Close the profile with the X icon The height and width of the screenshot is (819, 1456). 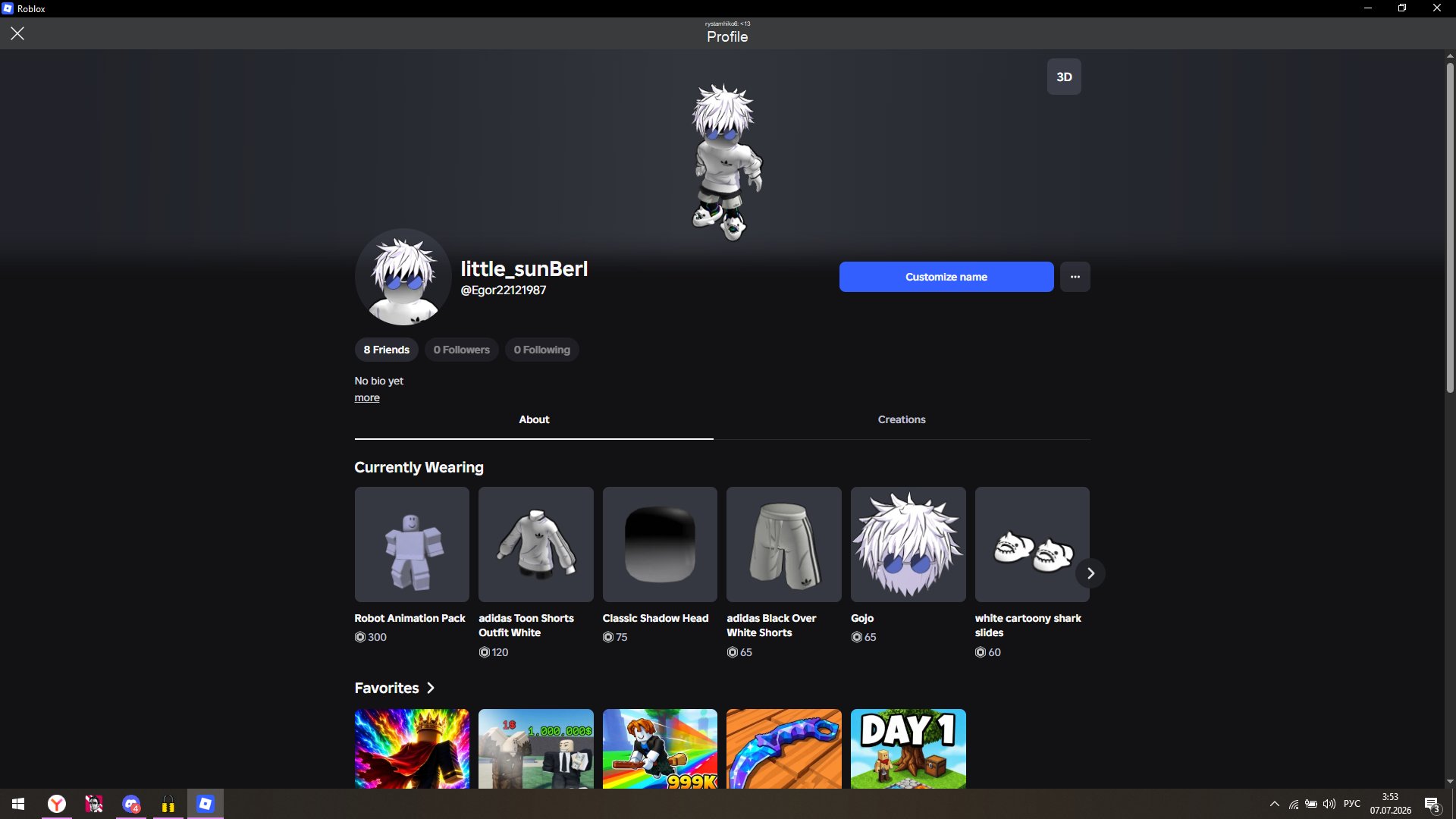(x=17, y=33)
